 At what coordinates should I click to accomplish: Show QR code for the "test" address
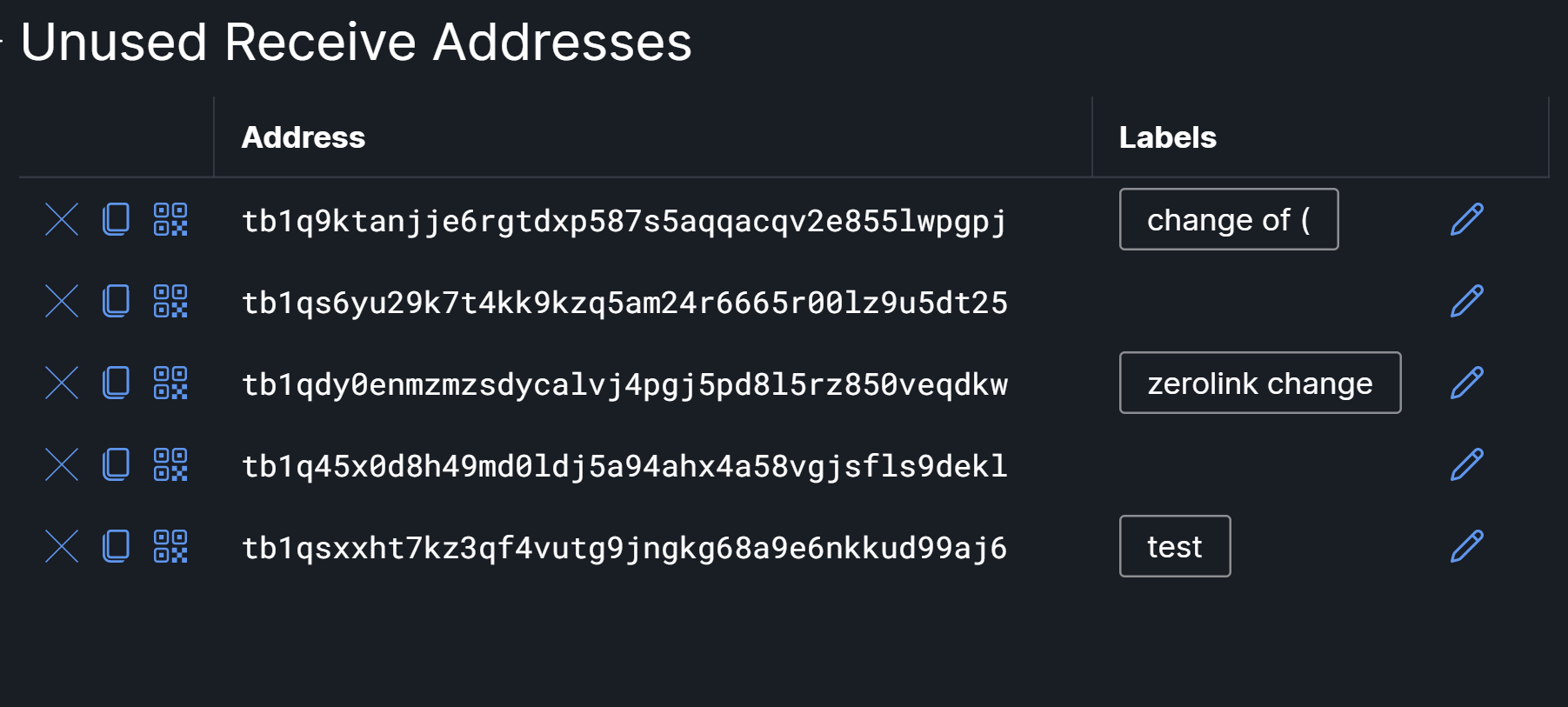171,547
